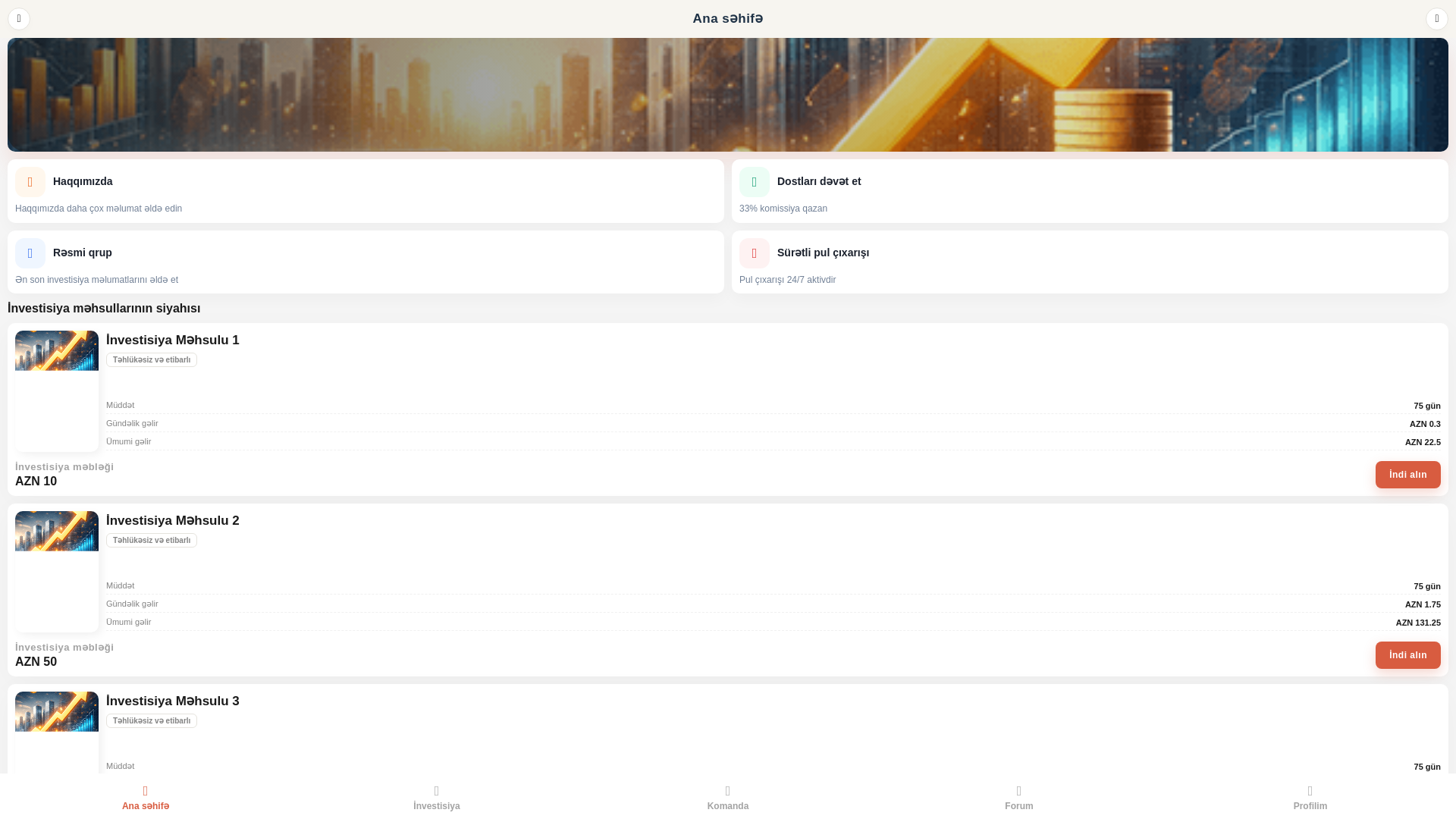1456x819 pixels.
Task: Click the Sürətli pul çıxarışı card icon
Action: tap(755, 253)
